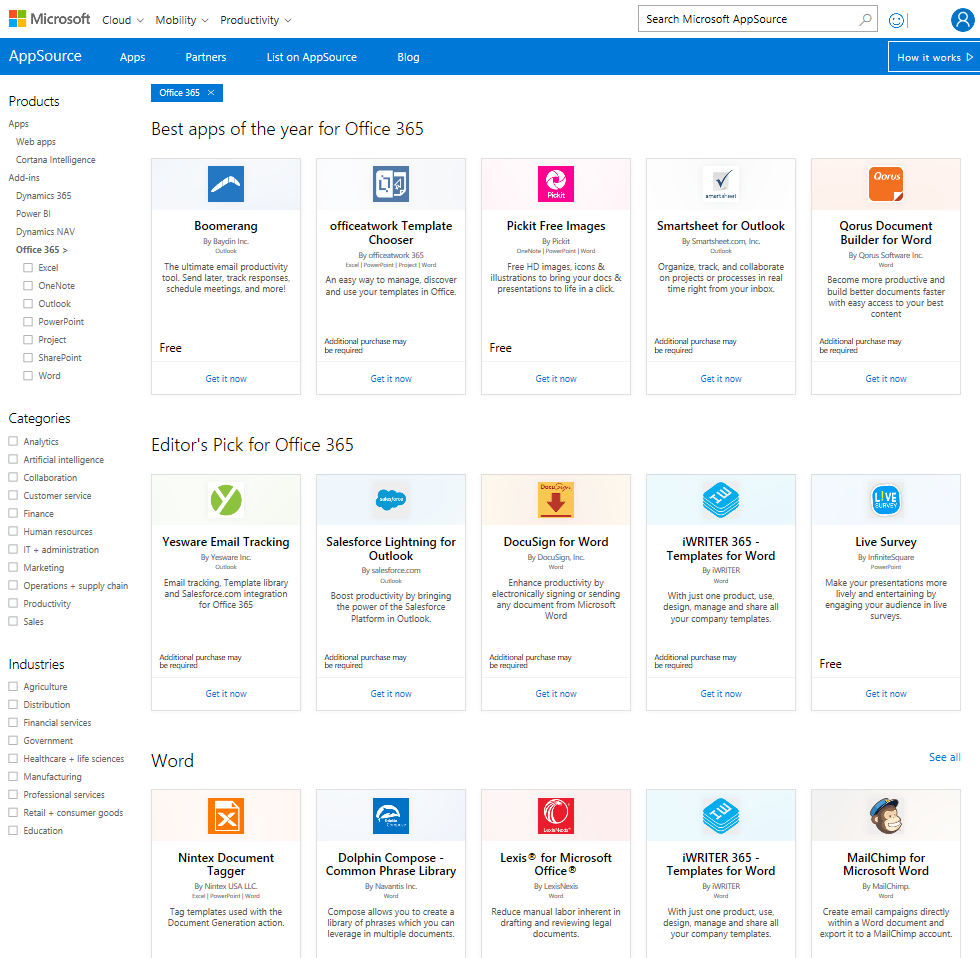This screenshot has width=980, height=958.
Task: Click the Pickit Free Images icon
Action: click(x=556, y=184)
